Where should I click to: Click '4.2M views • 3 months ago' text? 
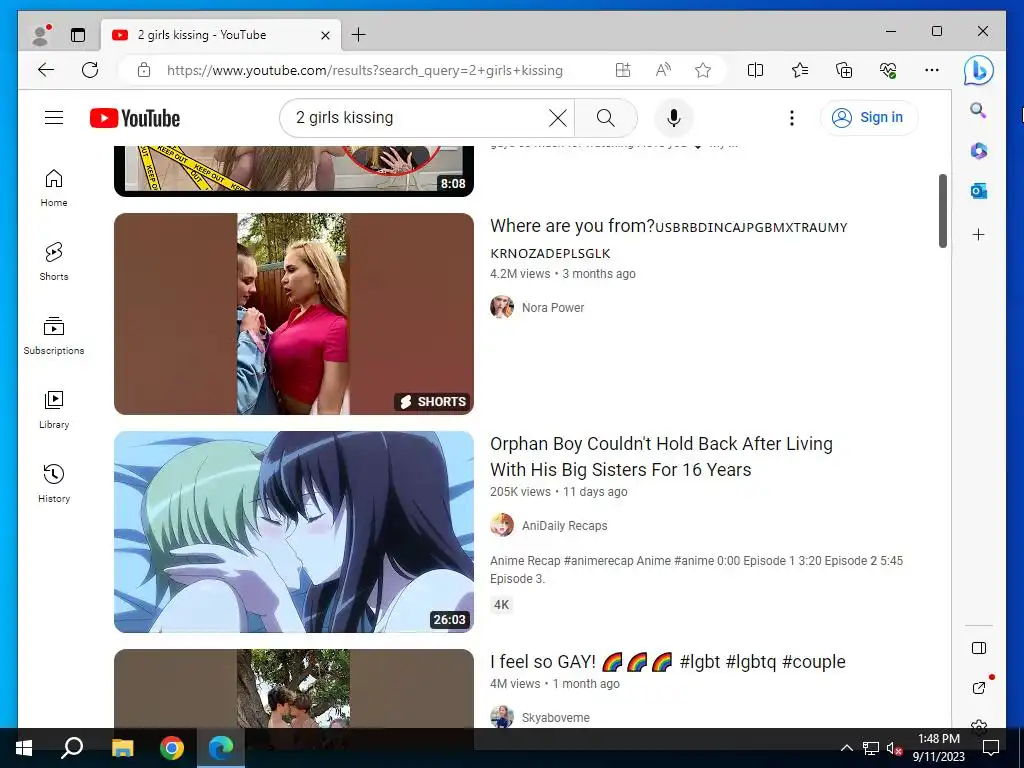pyautogui.click(x=562, y=274)
